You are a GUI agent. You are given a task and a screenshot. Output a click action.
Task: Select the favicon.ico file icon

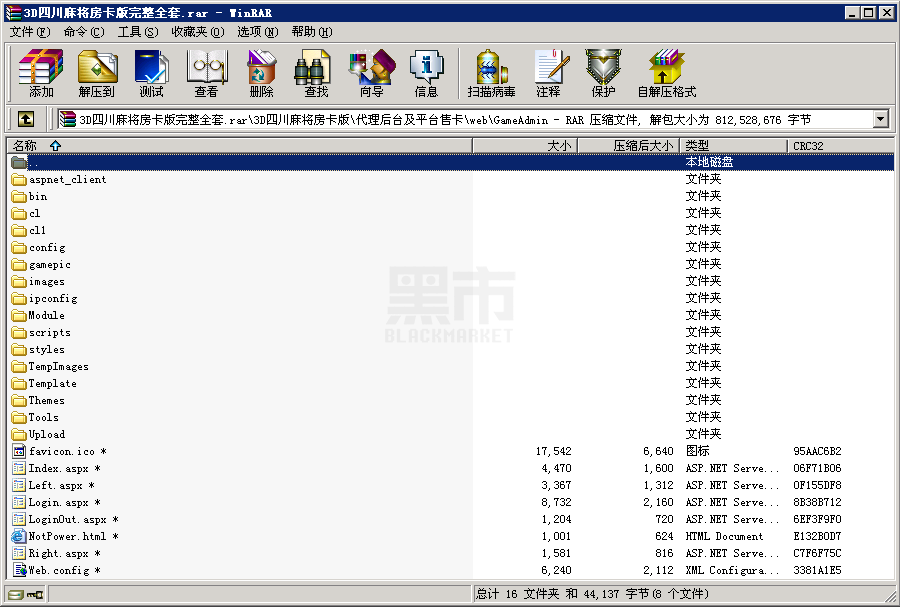point(19,451)
